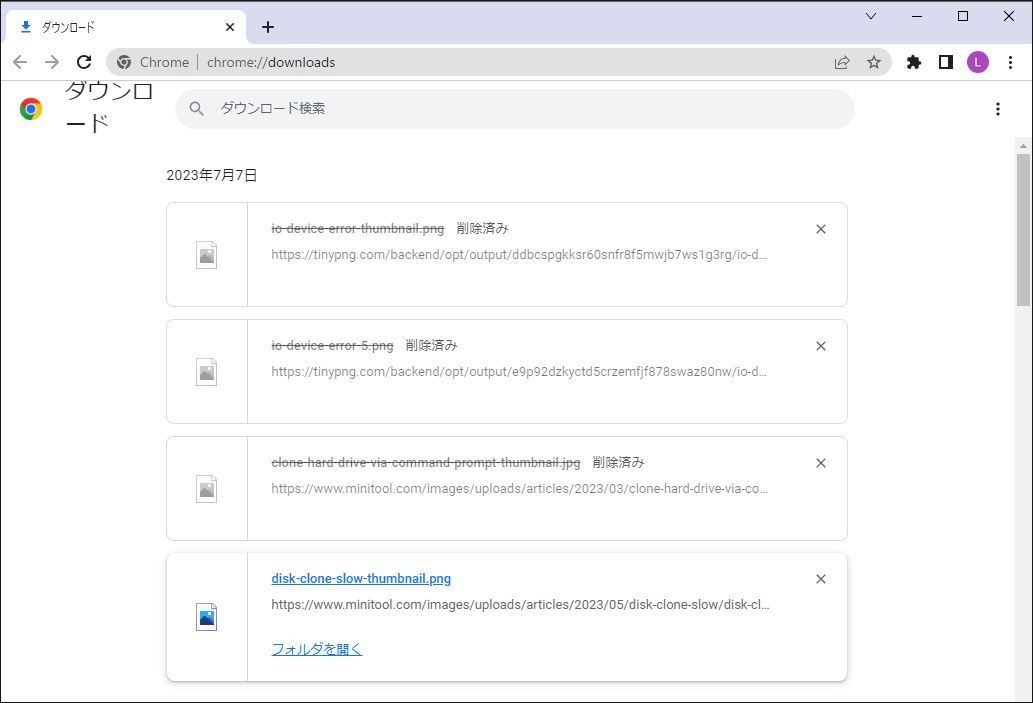Click the scrollbar up arrow
The image size is (1033, 703).
coord(1023,146)
